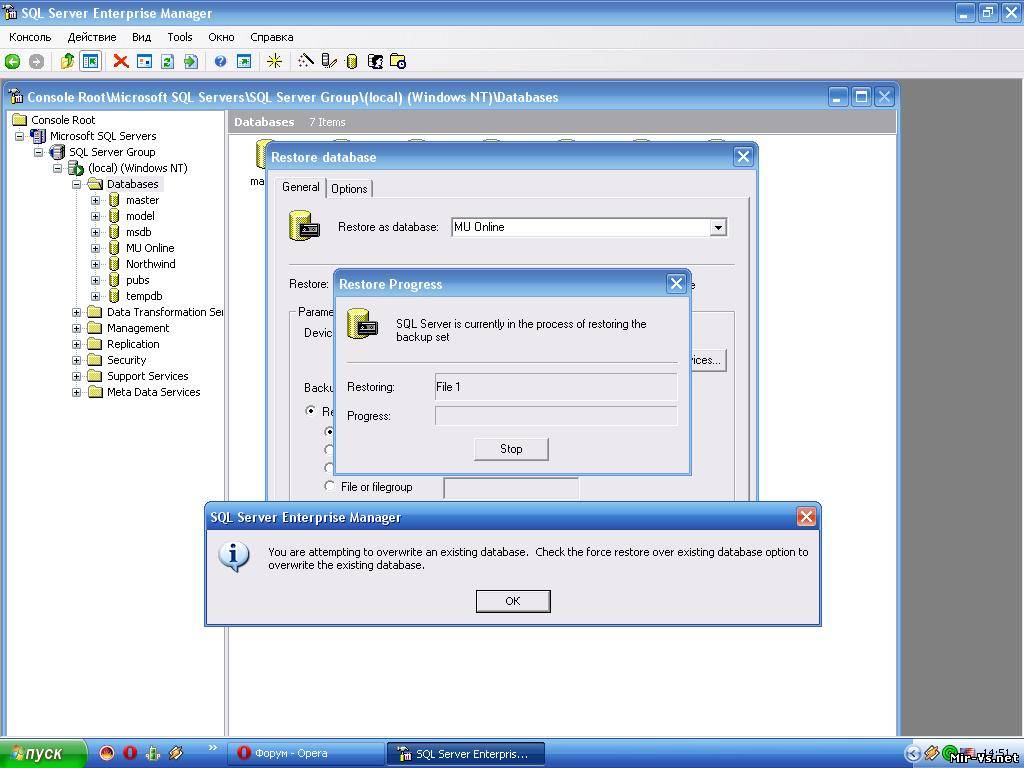1024x768 pixels.
Task: Expand the Security folder in tree
Action: (77, 360)
